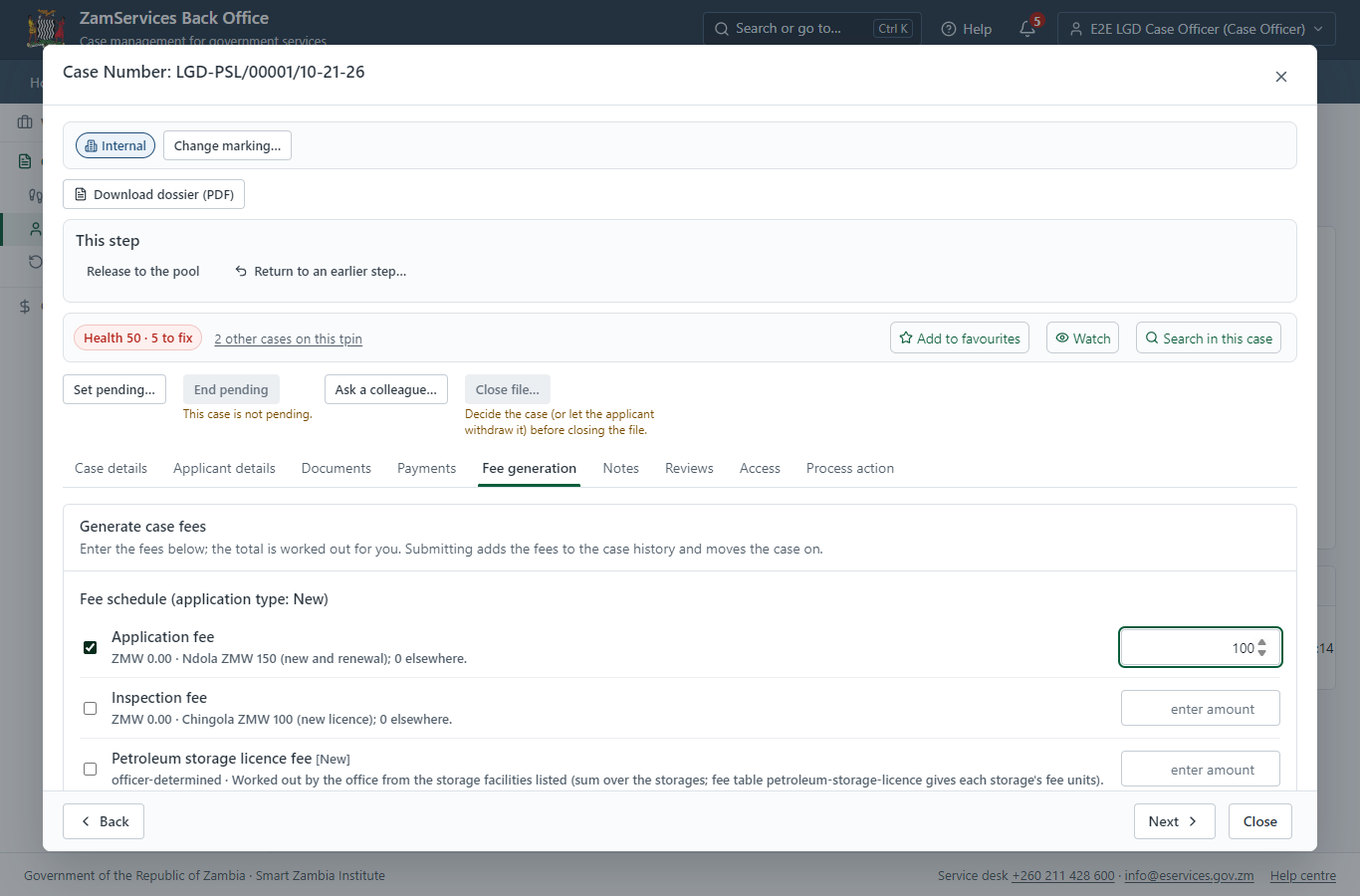
Task: Click the service desk phone number link
Action: click(1063, 875)
